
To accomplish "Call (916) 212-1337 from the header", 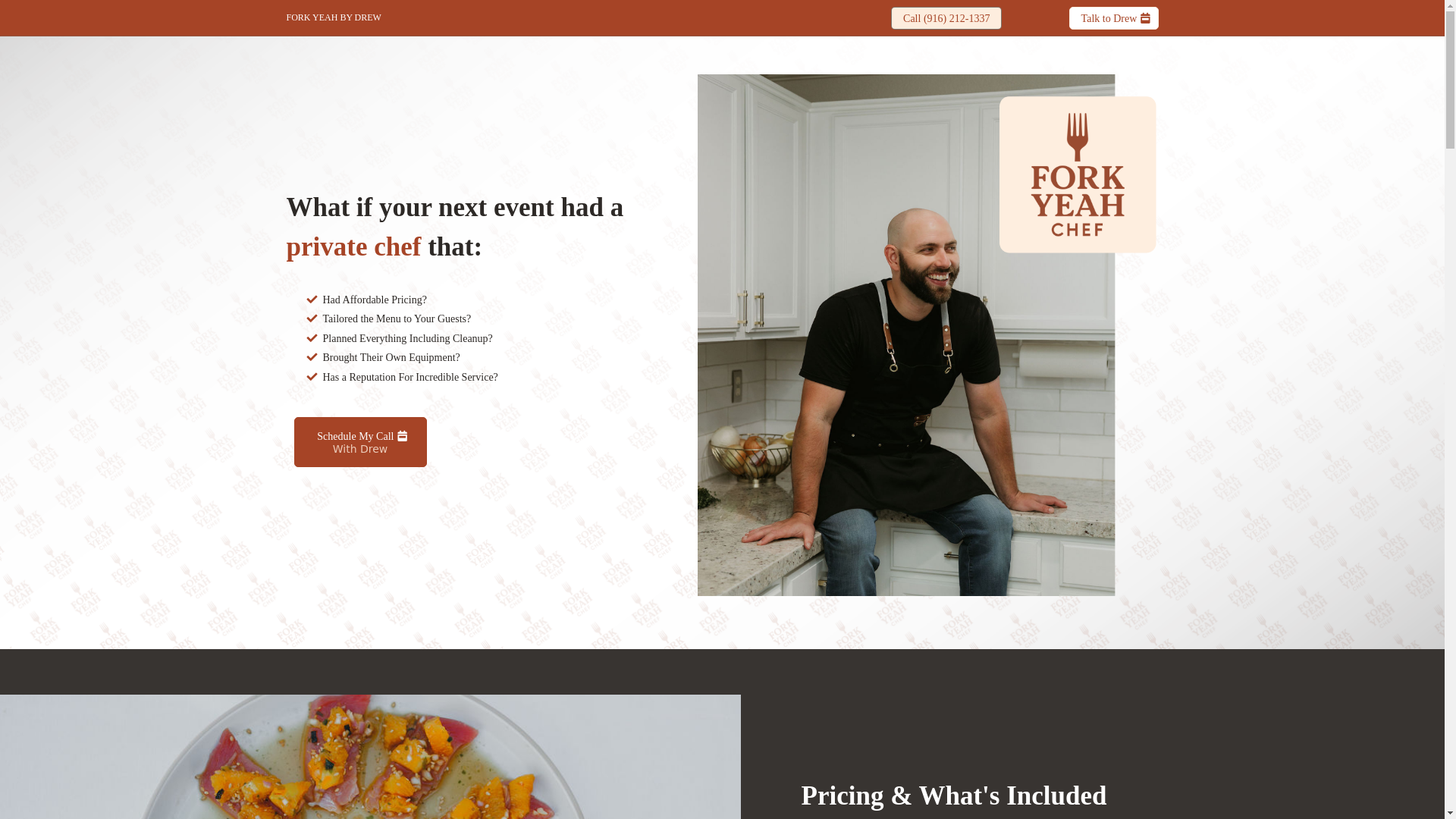I will click(x=946, y=18).
